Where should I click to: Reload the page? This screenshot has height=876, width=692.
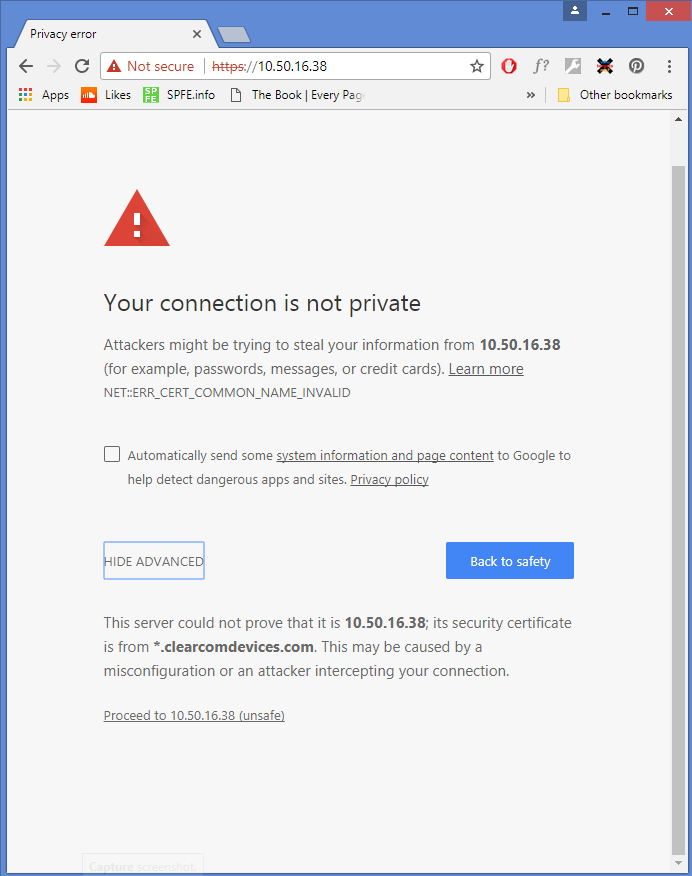(x=82, y=66)
